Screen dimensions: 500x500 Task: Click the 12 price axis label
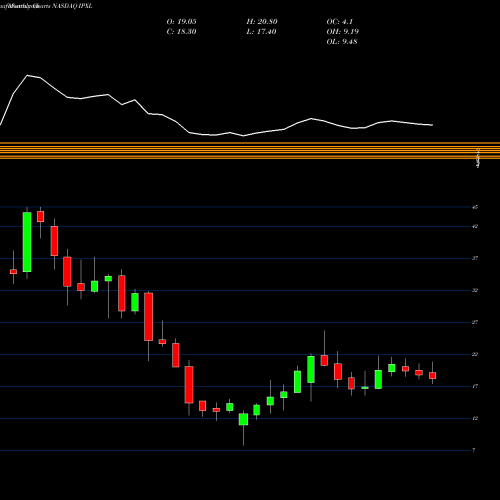[475, 418]
